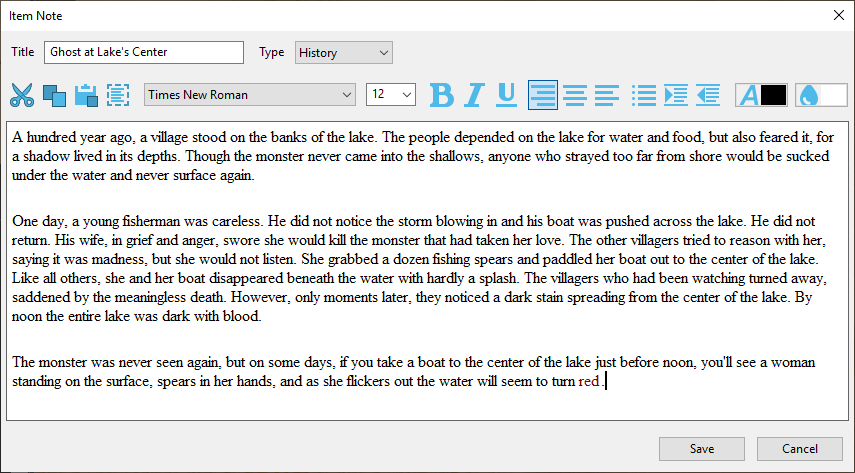Select left text alignment
Screen dimensions: 855x473
(x=543, y=95)
